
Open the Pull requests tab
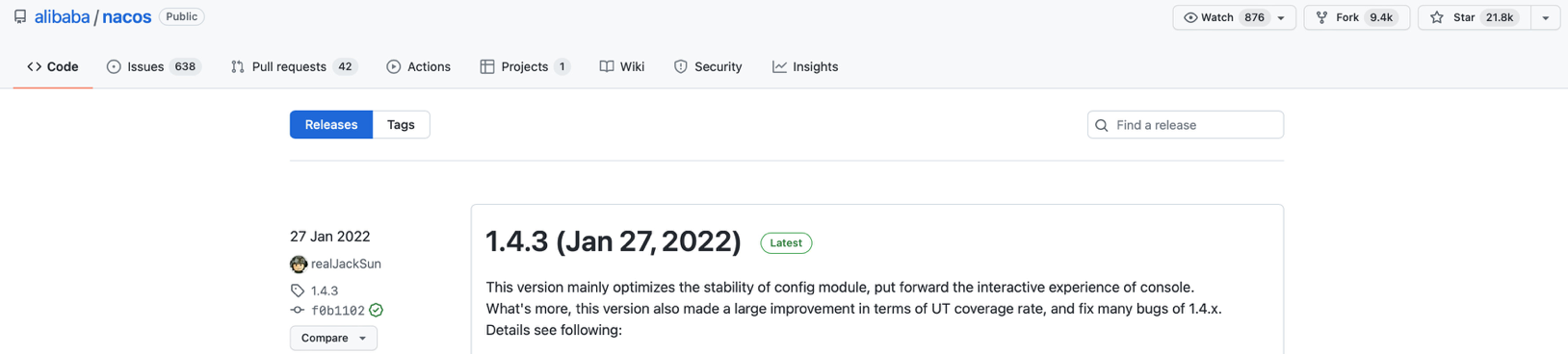[x=294, y=66]
